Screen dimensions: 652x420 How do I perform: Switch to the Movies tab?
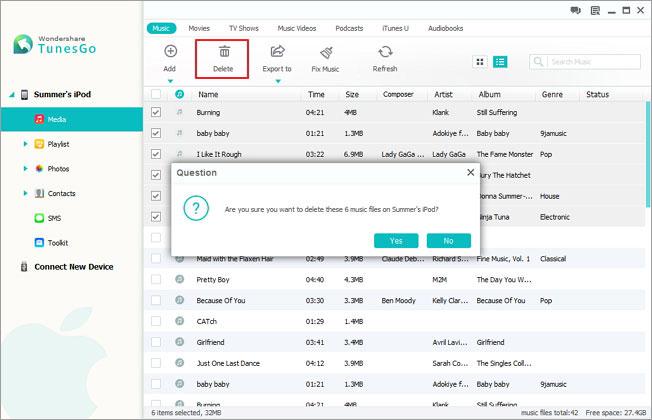click(199, 28)
